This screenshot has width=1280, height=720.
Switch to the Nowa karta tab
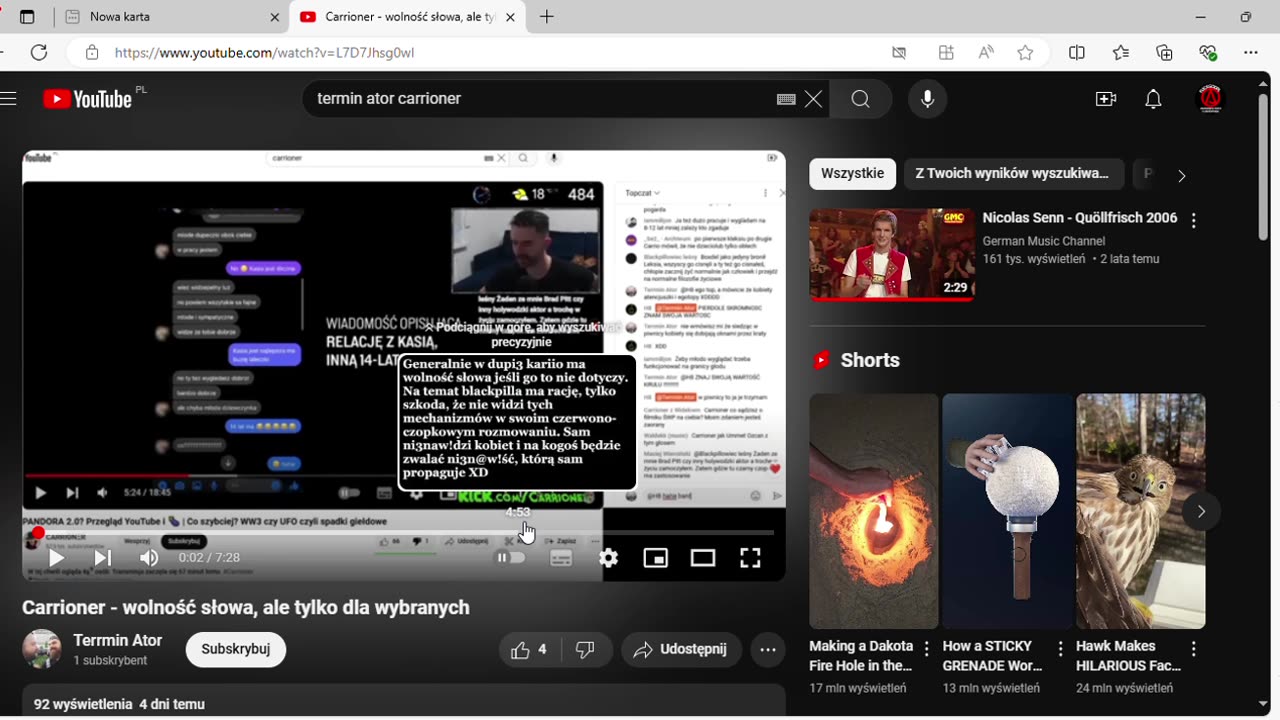pos(170,17)
